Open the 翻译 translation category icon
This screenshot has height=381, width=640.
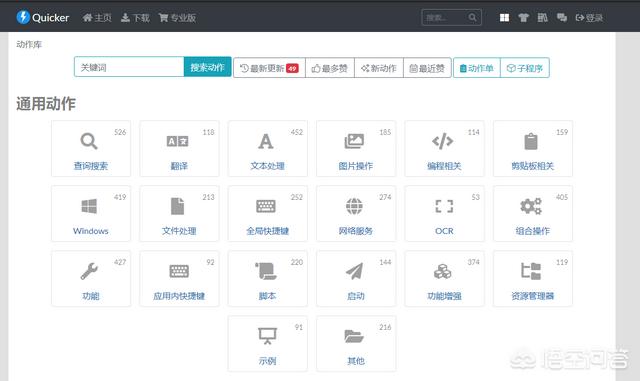[x=178, y=141]
